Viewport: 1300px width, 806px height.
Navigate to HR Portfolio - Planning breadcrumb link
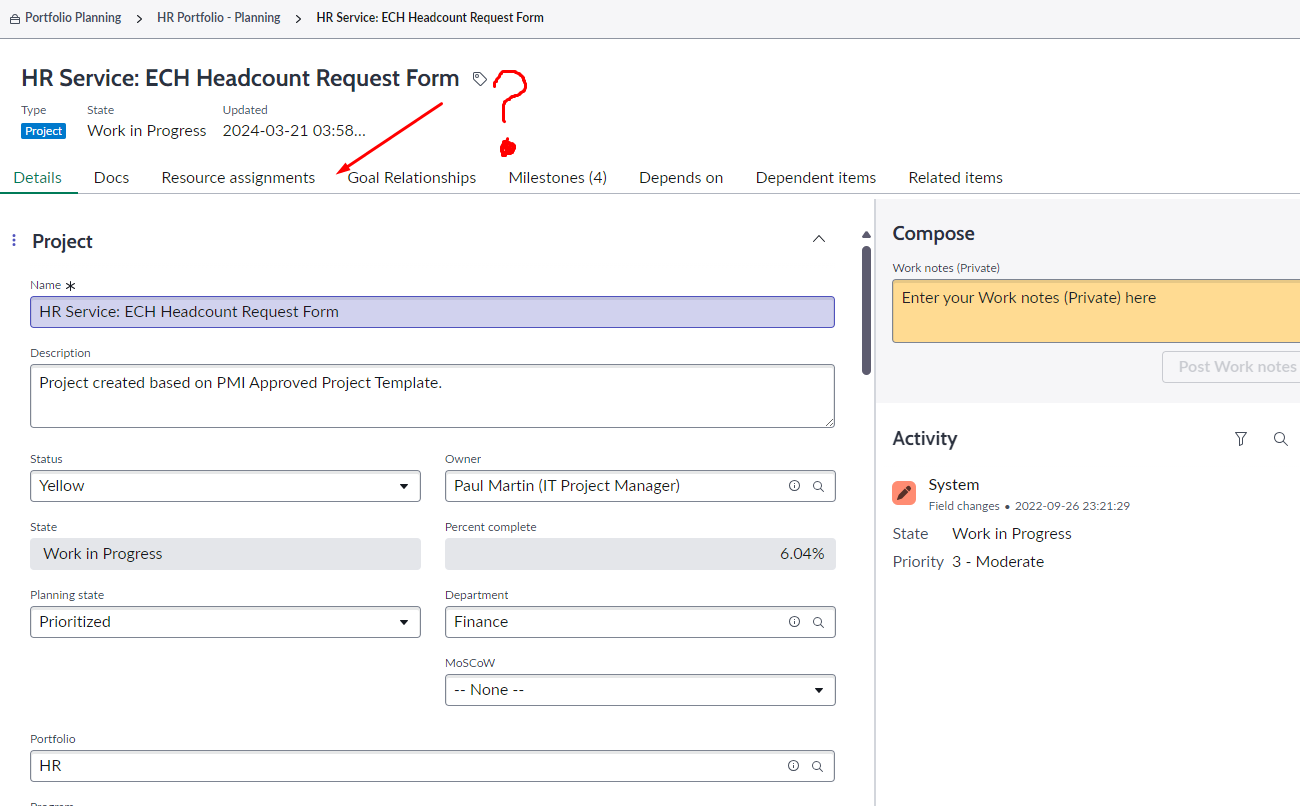pos(218,17)
